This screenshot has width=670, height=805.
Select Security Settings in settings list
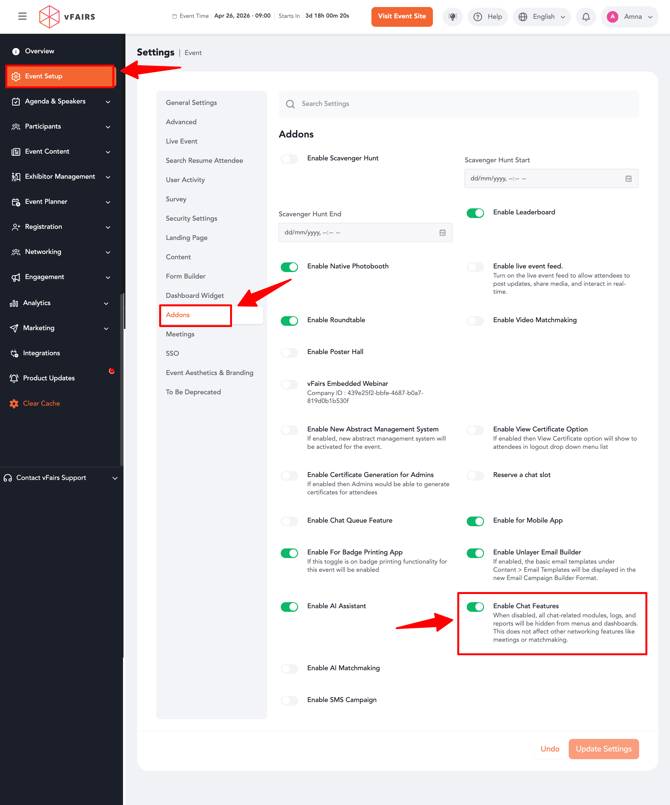pos(191,218)
